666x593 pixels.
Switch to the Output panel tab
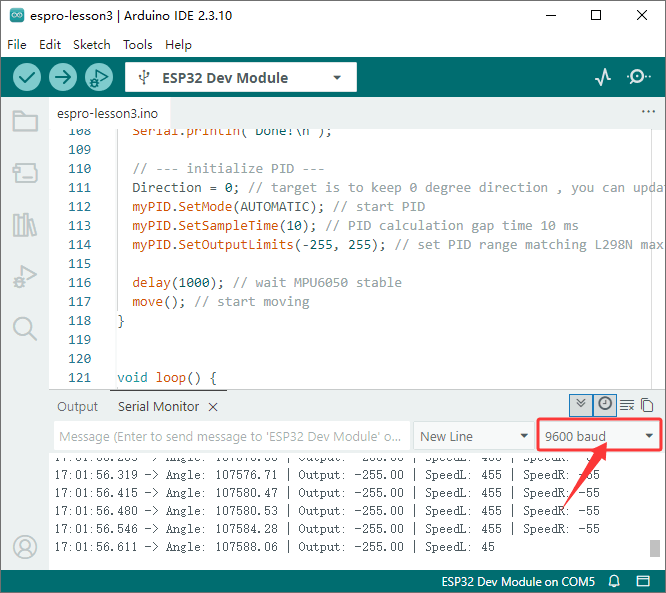point(78,407)
